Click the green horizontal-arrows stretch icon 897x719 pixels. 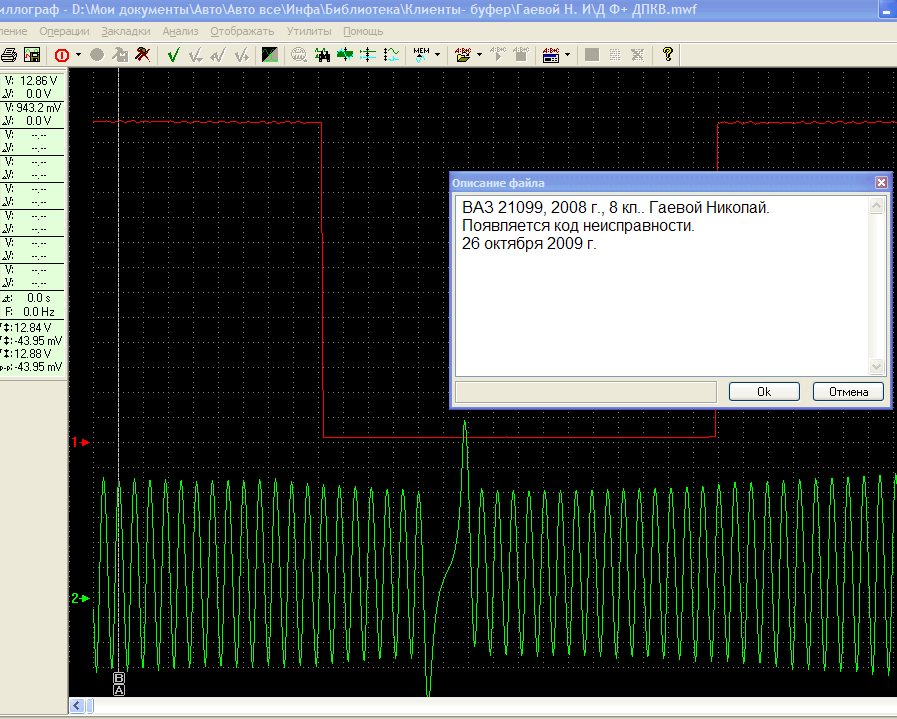click(x=345, y=55)
